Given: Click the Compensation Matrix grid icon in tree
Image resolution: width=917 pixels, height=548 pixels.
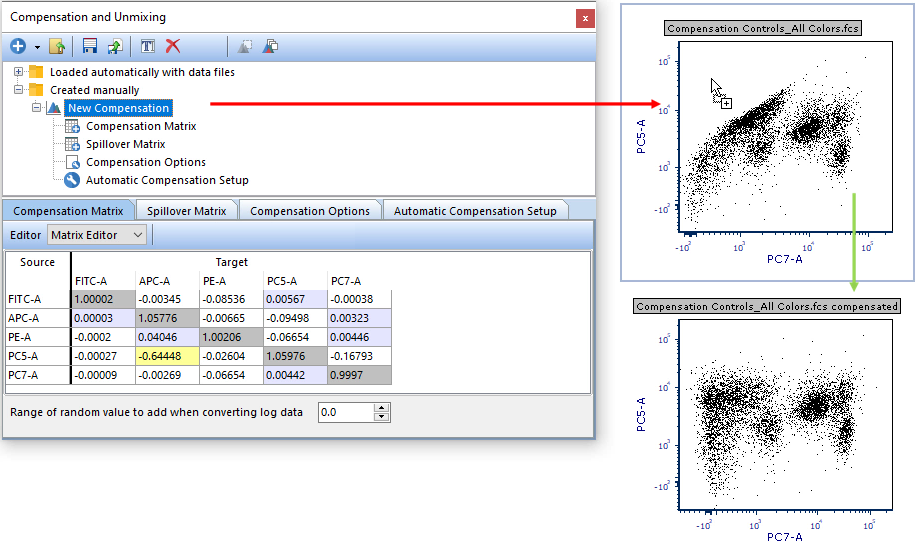Looking at the screenshot, I should click(72, 126).
